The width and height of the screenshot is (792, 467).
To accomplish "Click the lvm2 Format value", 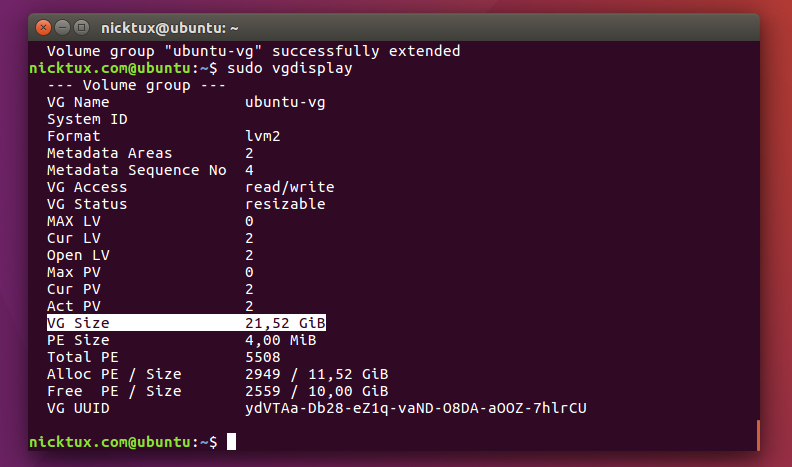I will click(x=262, y=136).
